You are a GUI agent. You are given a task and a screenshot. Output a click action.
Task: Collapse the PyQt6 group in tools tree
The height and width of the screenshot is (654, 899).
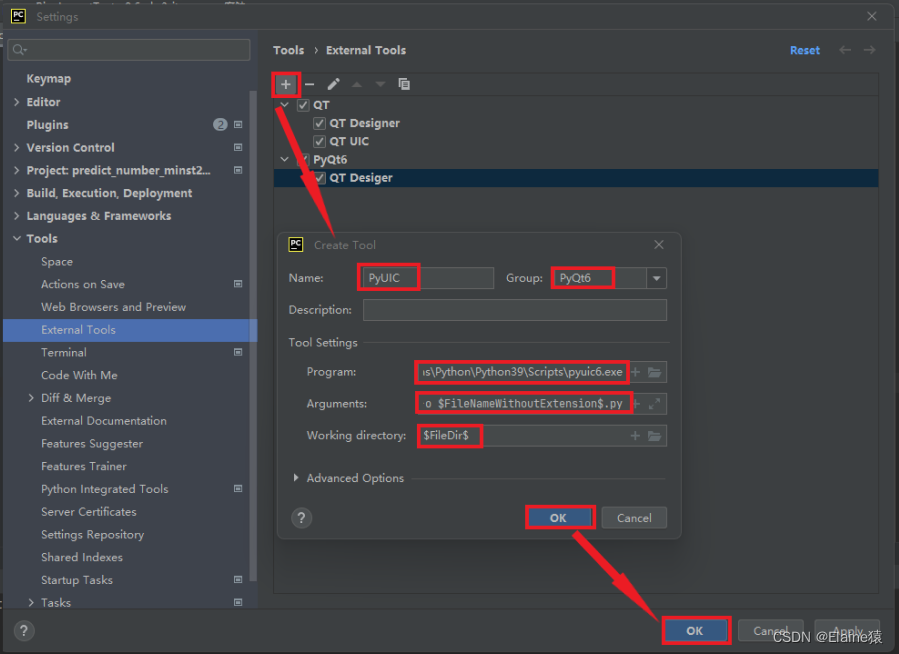(x=284, y=159)
